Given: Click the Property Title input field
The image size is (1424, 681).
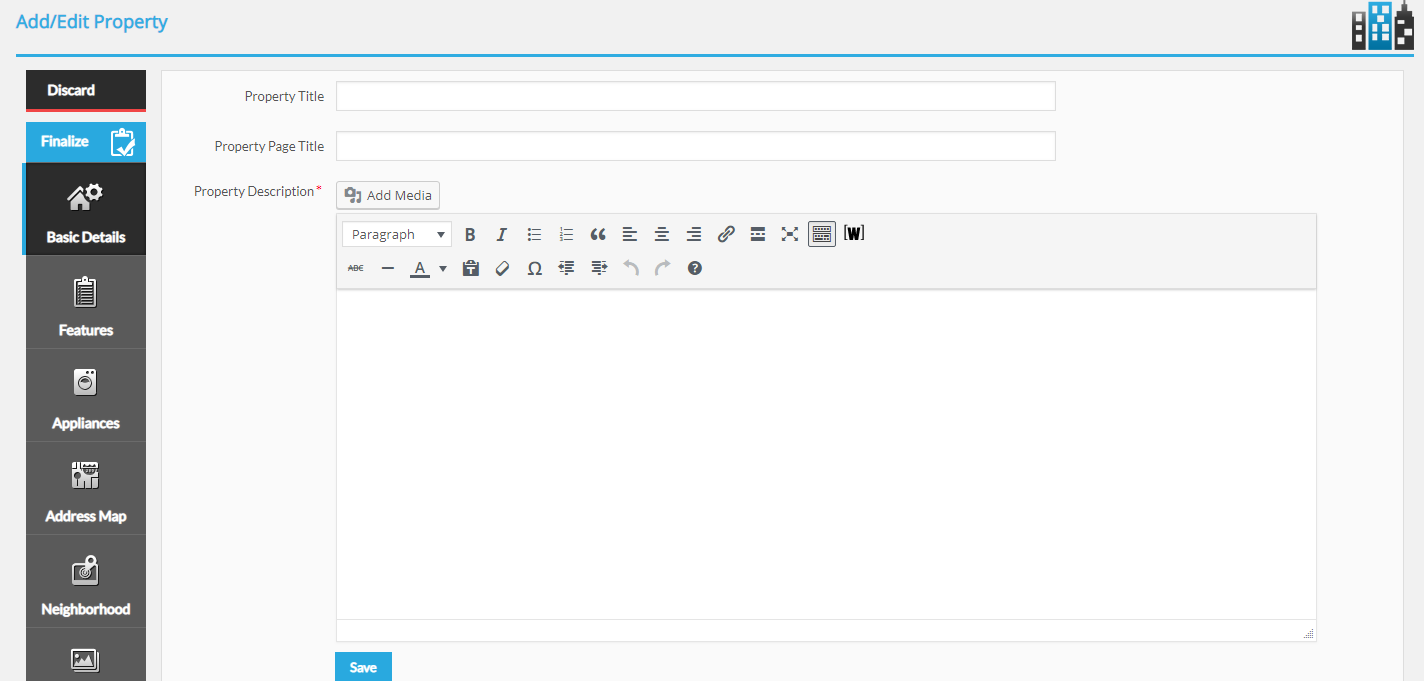Looking at the screenshot, I should coord(695,96).
